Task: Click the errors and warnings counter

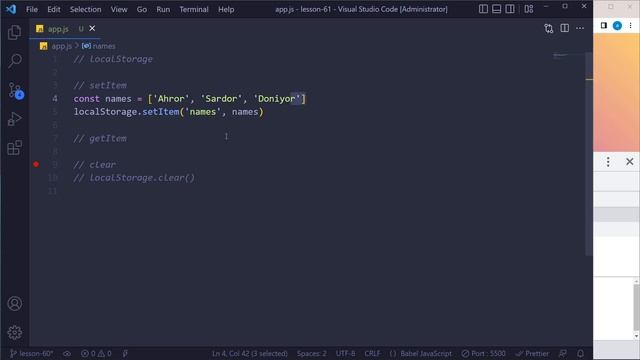Action: tap(96, 353)
